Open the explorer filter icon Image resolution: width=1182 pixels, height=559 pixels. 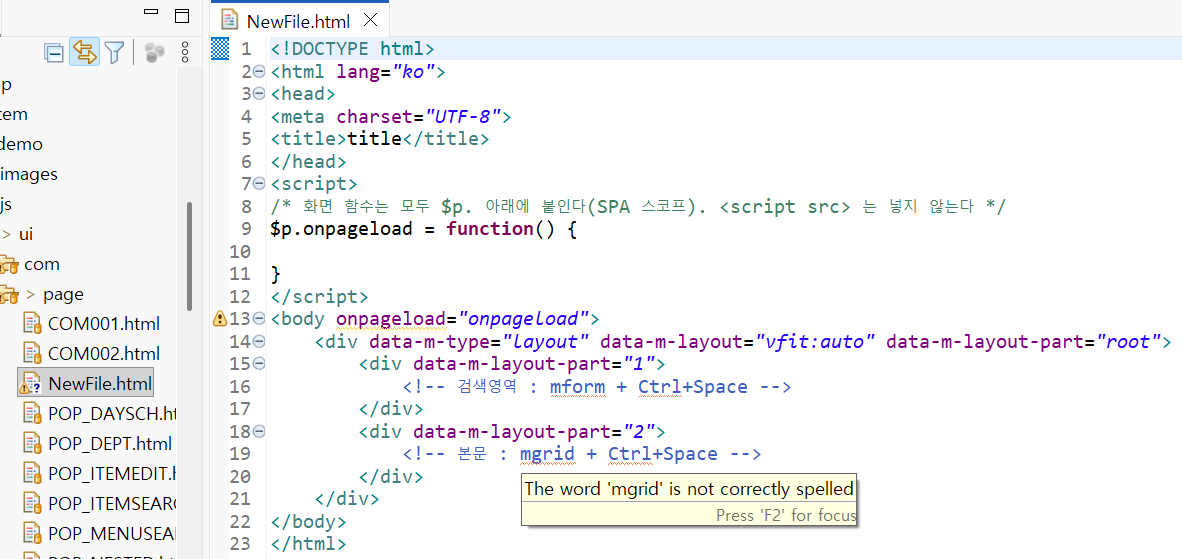point(114,53)
